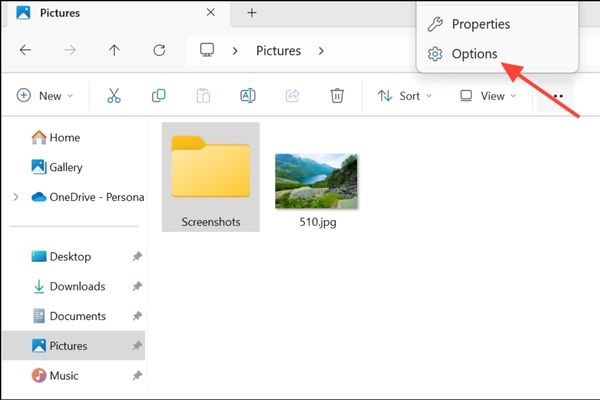Open a new tab with plus button
The height and width of the screenshot is (400, 600).
[x=251, y=13]
